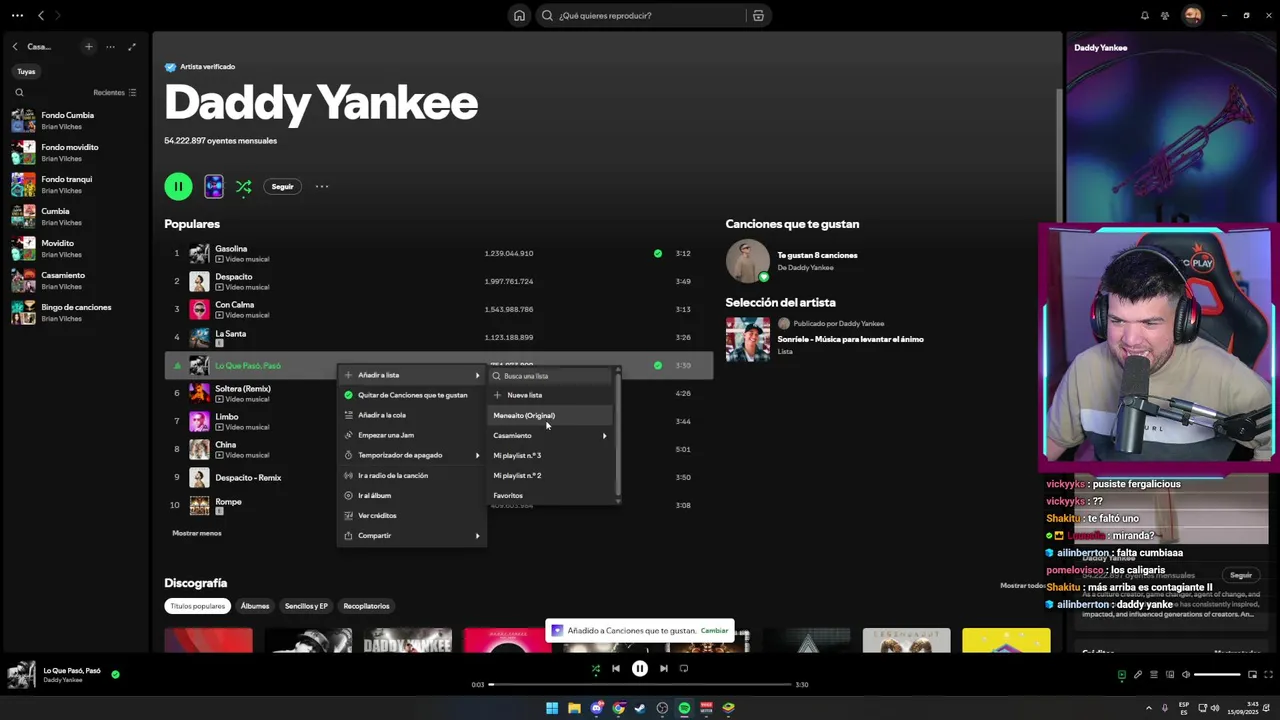Choose Añadir a la cola
1280x720 pixels.
412,415
